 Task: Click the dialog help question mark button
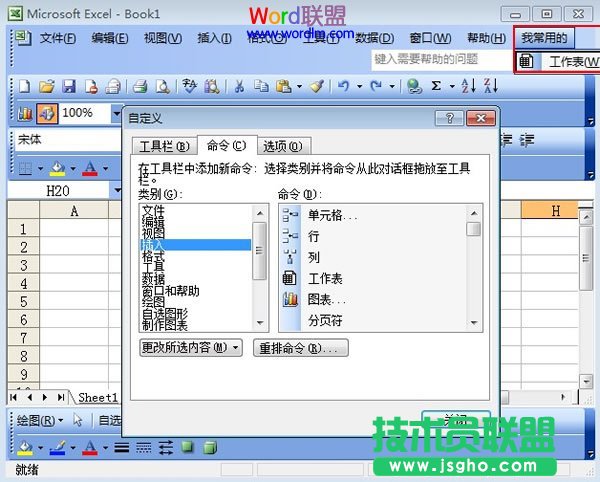pos(450,119)
